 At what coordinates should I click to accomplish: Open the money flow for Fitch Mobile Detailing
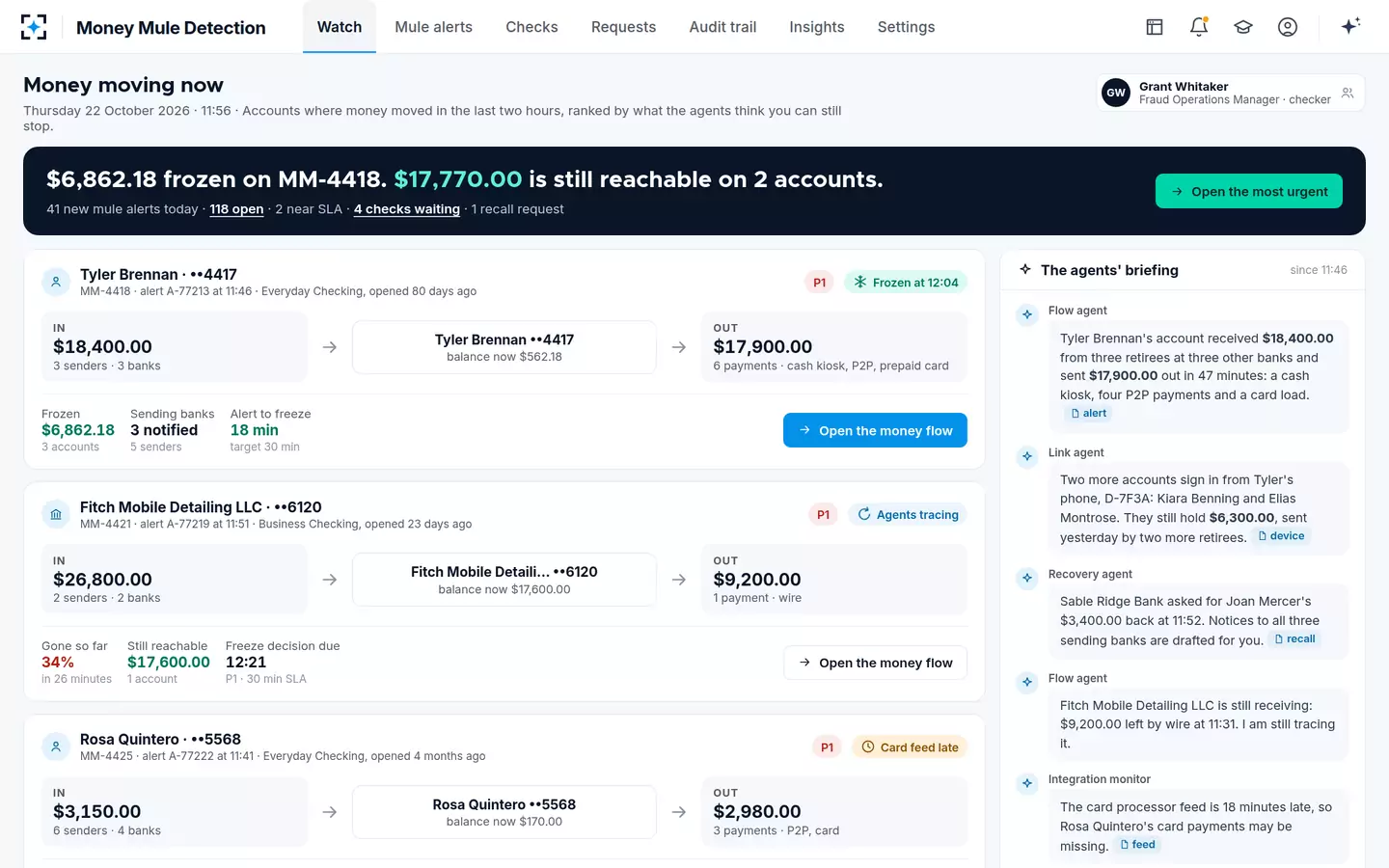click(875, 663)
